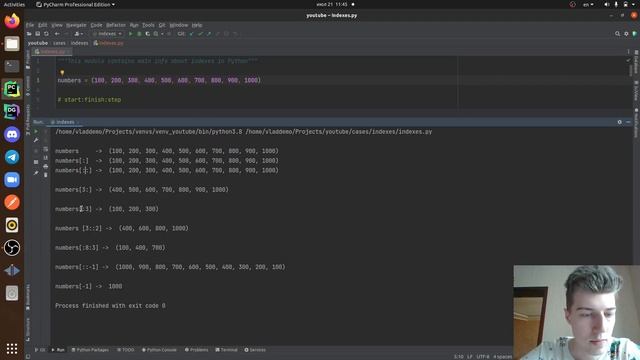Click the Debug bug icon in toolbar
The width and height of the screenshot is (640, 360).
(x=139, y=34)
